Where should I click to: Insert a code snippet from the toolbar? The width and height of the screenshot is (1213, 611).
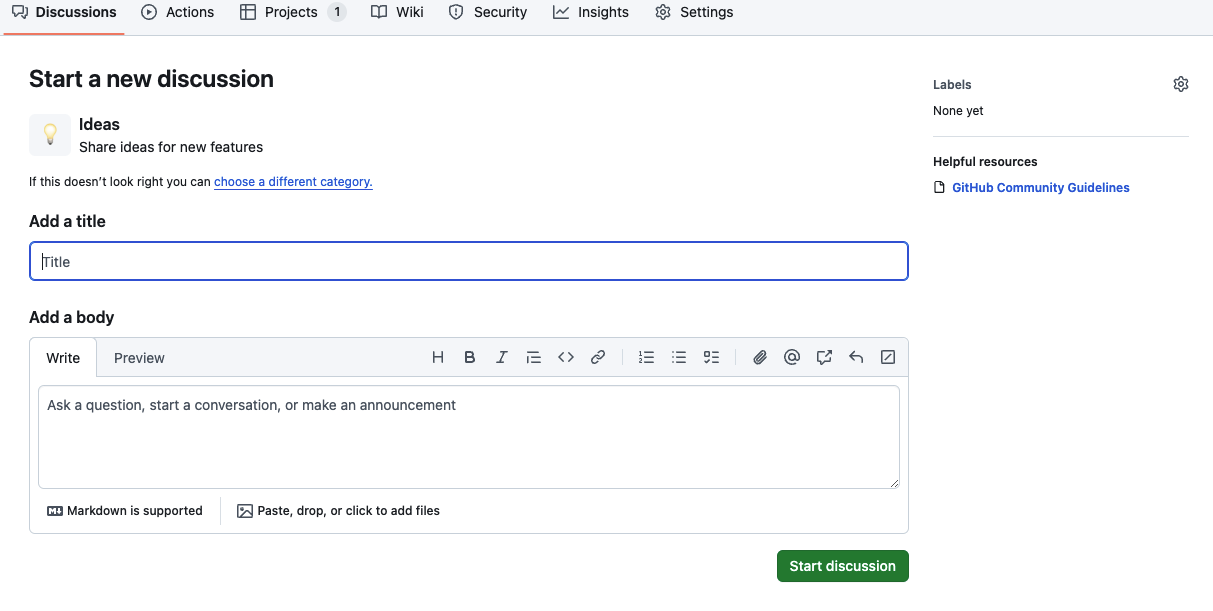click(x=566, y=357)
